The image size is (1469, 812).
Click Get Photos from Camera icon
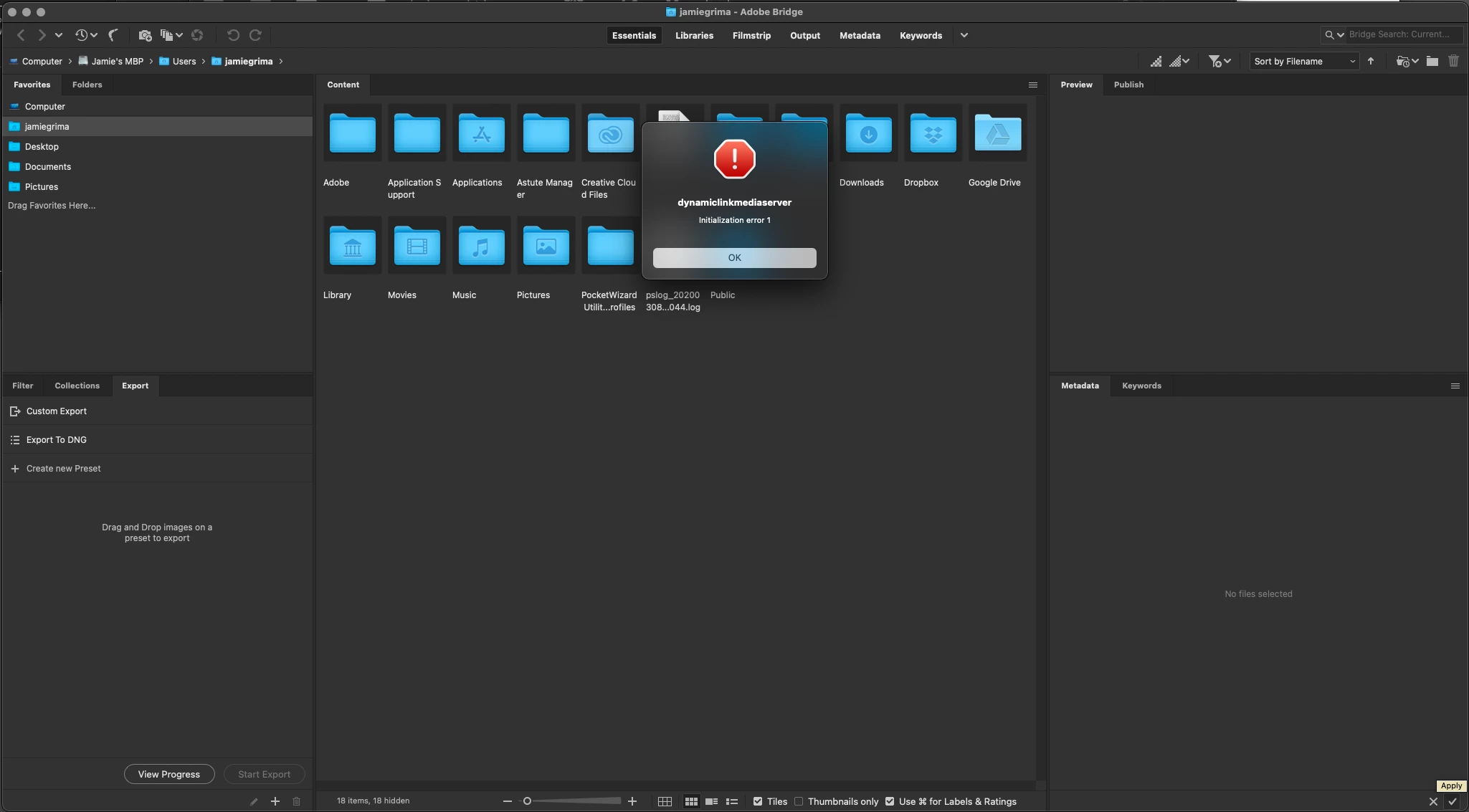click(x=145, y=35)
